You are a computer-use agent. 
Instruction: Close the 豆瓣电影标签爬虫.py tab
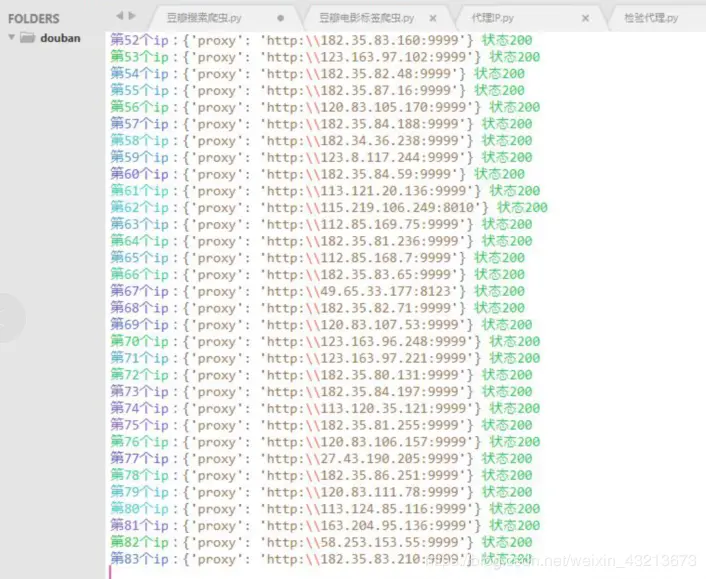pos(433,18)
